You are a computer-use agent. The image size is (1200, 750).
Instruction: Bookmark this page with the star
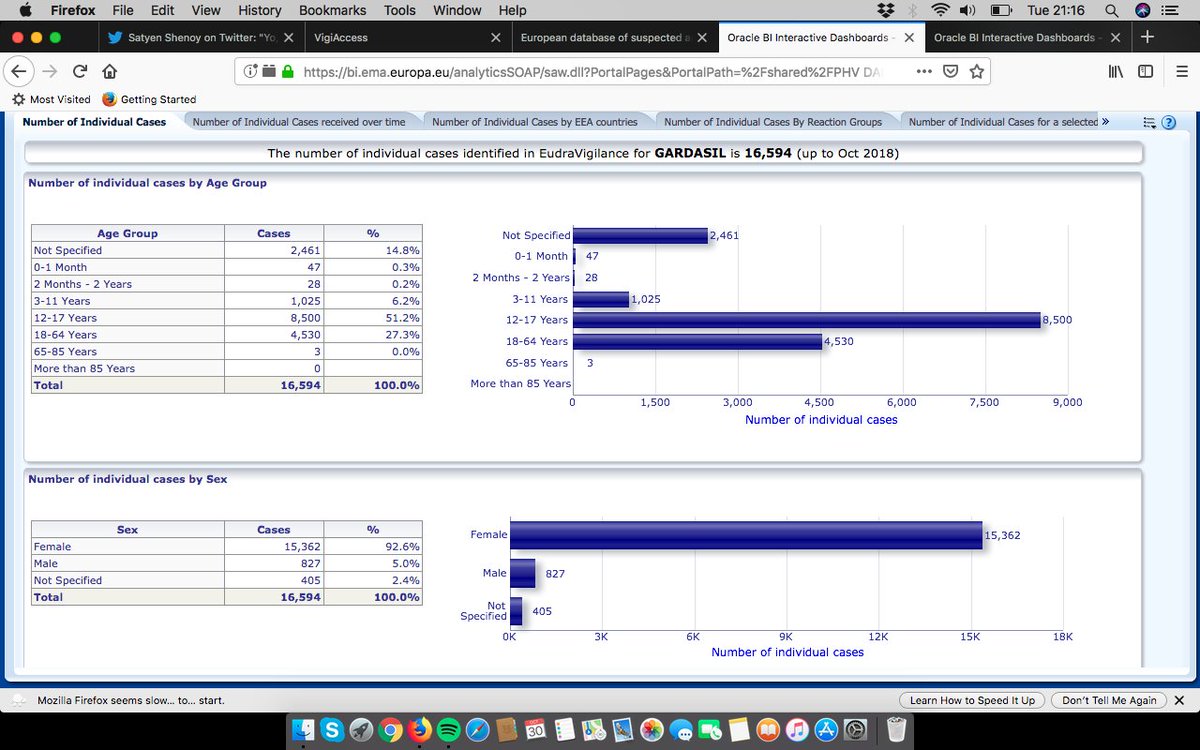tap(977, 72)
